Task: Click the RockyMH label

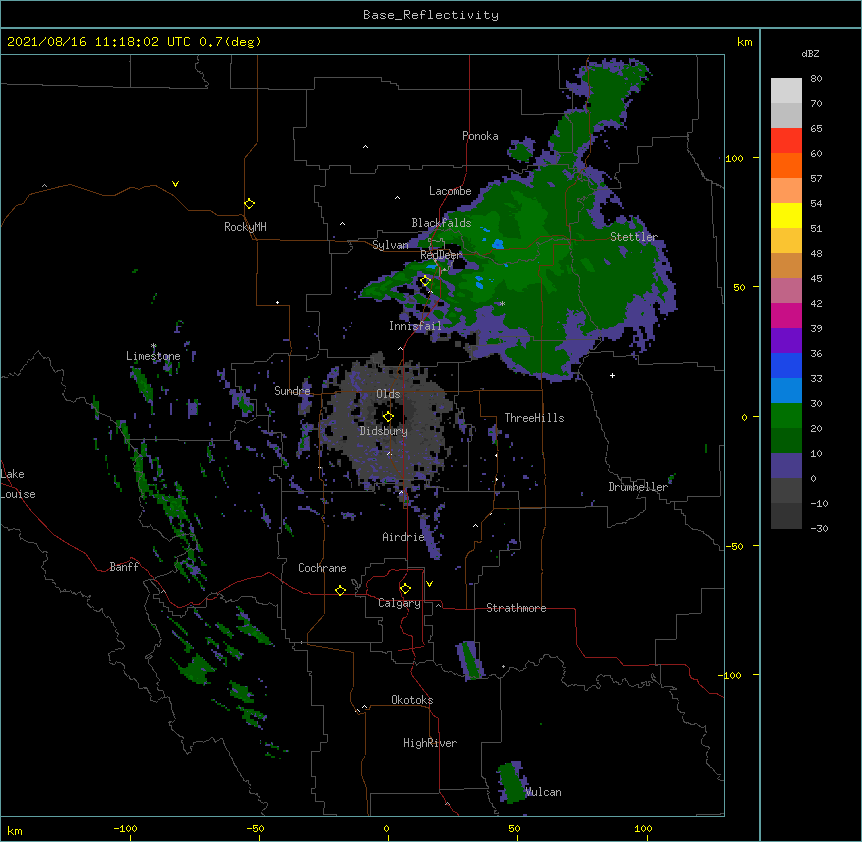Action: [x=245, y=227]
